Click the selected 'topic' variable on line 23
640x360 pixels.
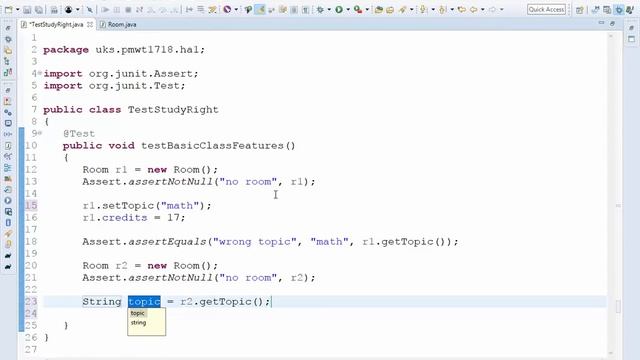click(144, 302)
